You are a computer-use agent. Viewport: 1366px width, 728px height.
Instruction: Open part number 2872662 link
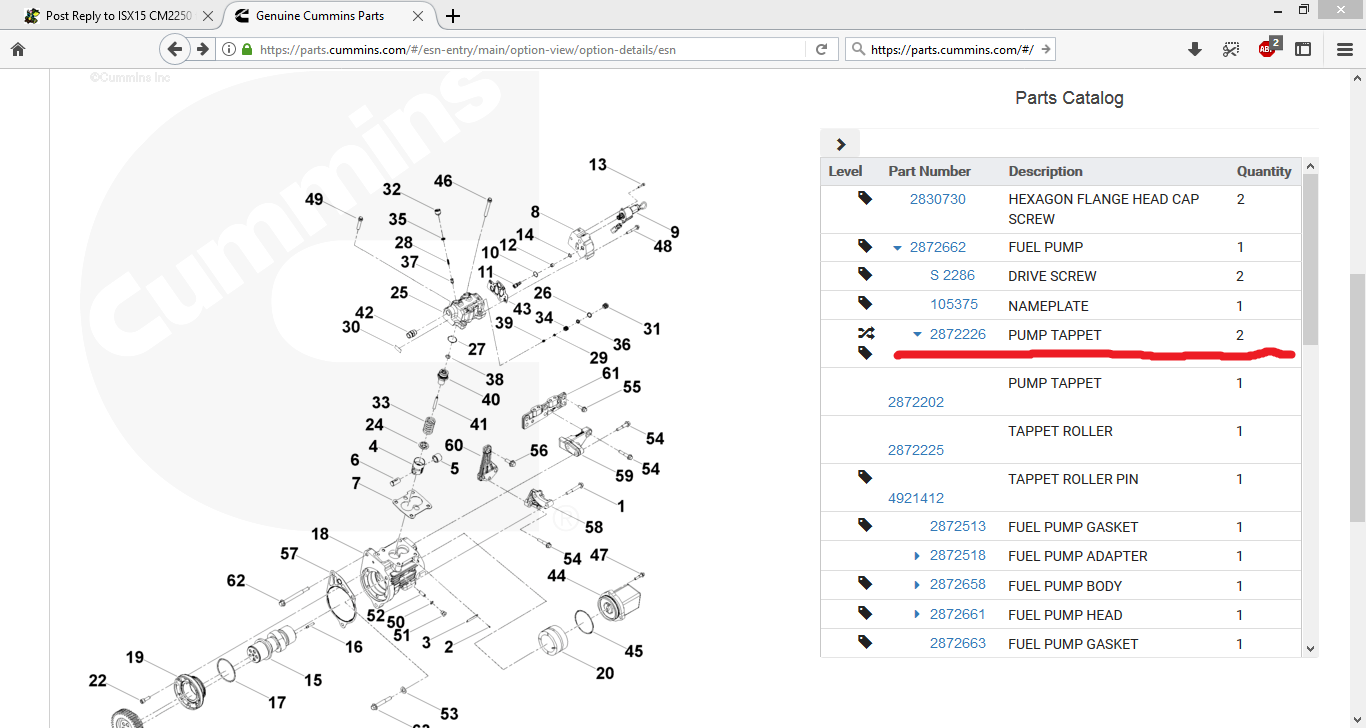pos(938,247)
